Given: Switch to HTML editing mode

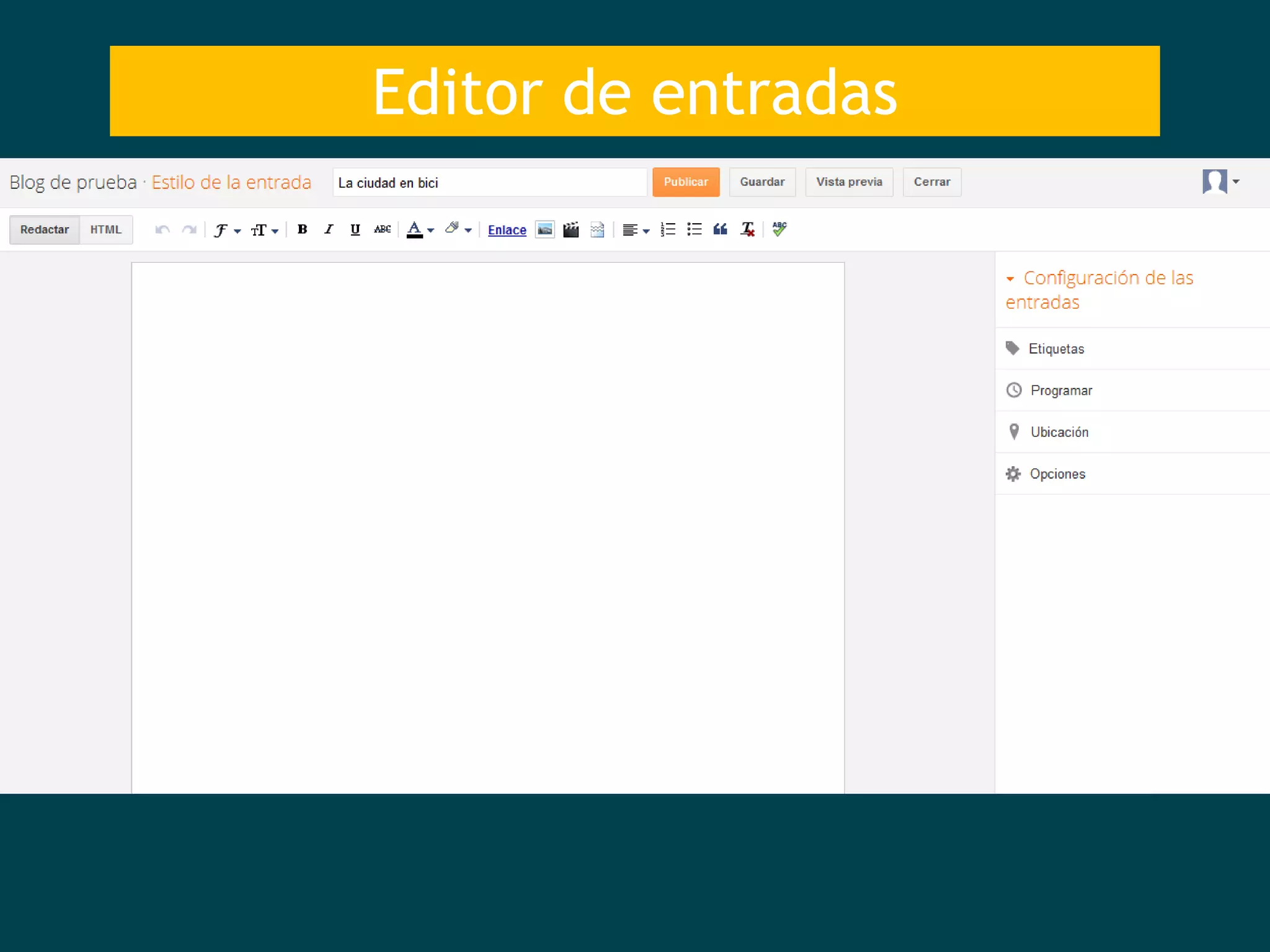Looking at the screenshot, I should (106, 230).
